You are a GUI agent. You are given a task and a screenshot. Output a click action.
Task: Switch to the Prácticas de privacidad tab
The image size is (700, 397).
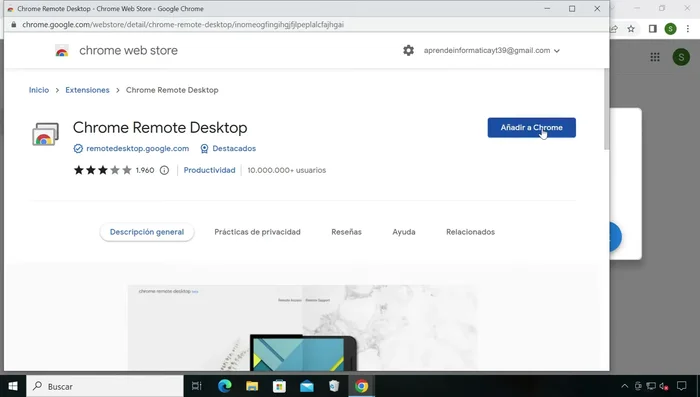click(257, 232)
